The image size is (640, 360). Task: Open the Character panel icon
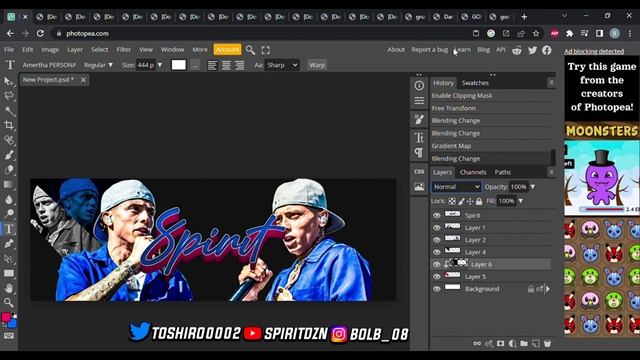point(419,137)
